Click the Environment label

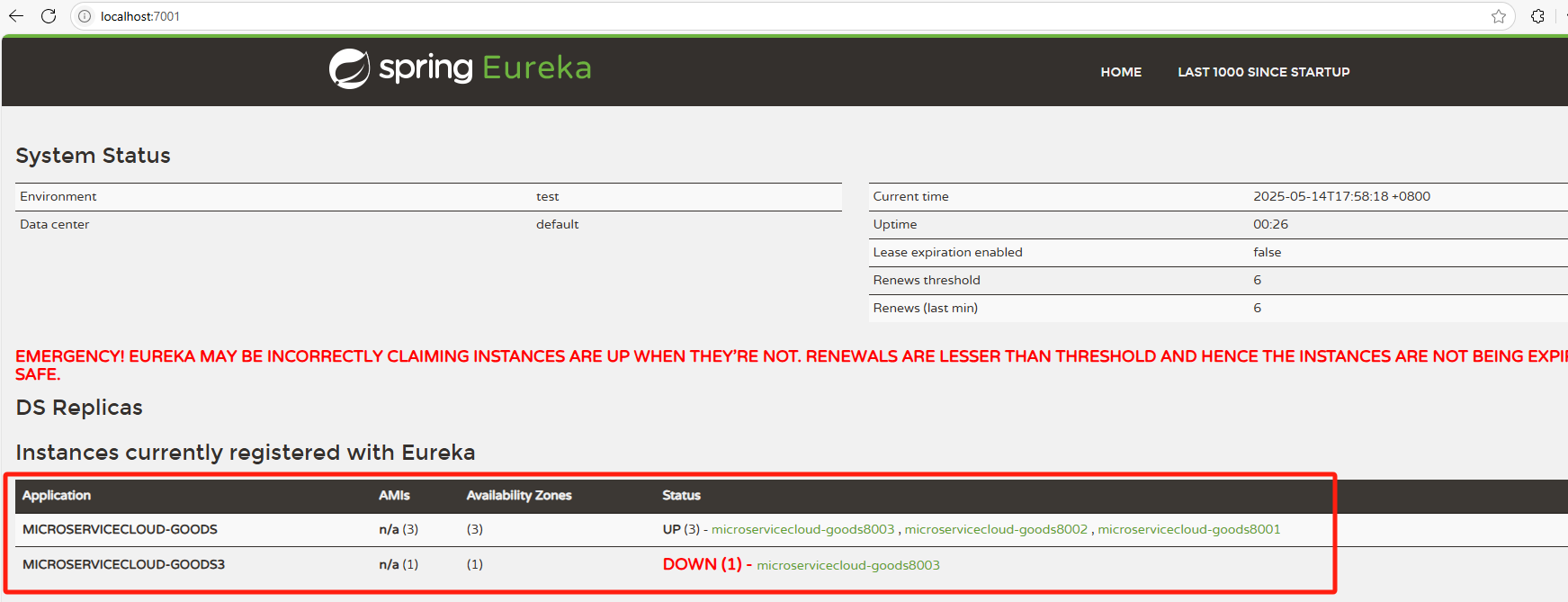tap(58, 196)
